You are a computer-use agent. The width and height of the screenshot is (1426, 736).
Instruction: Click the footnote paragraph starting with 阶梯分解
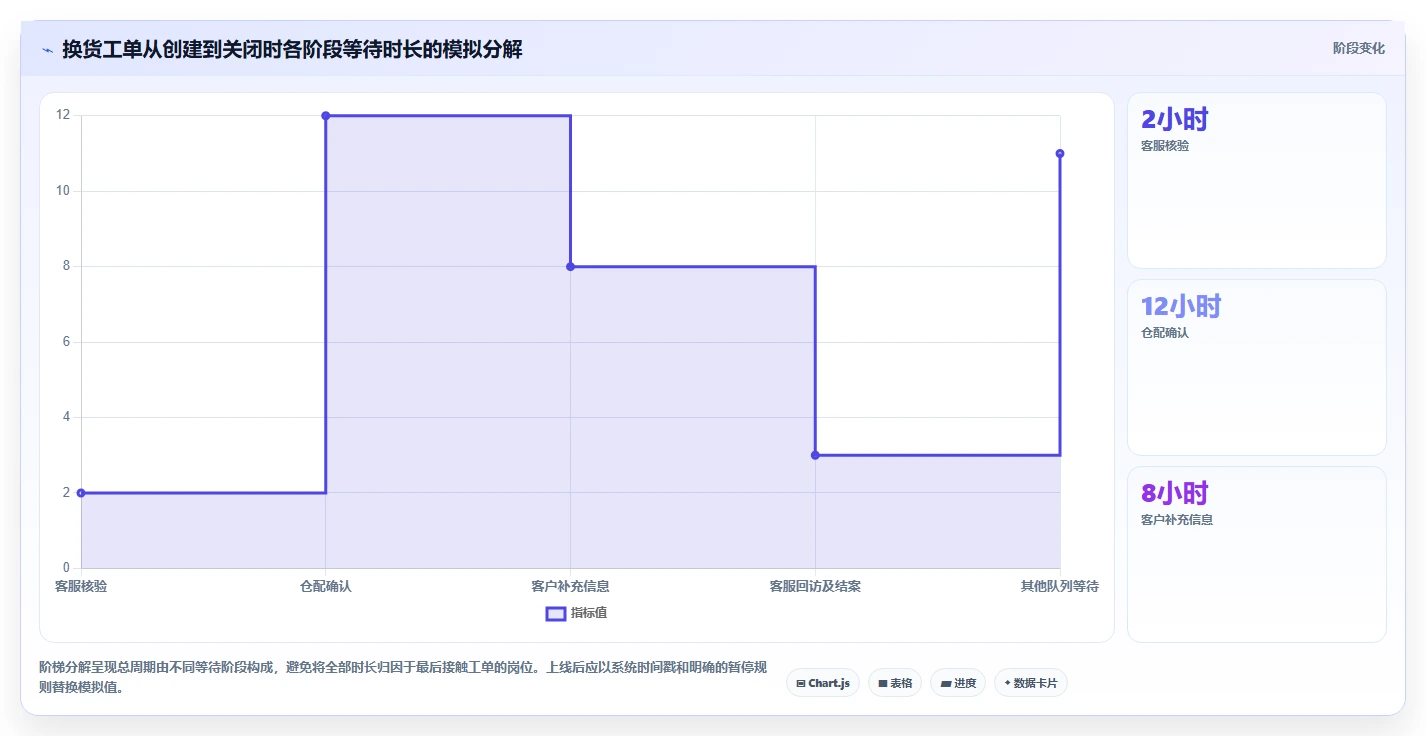[403, 677]
